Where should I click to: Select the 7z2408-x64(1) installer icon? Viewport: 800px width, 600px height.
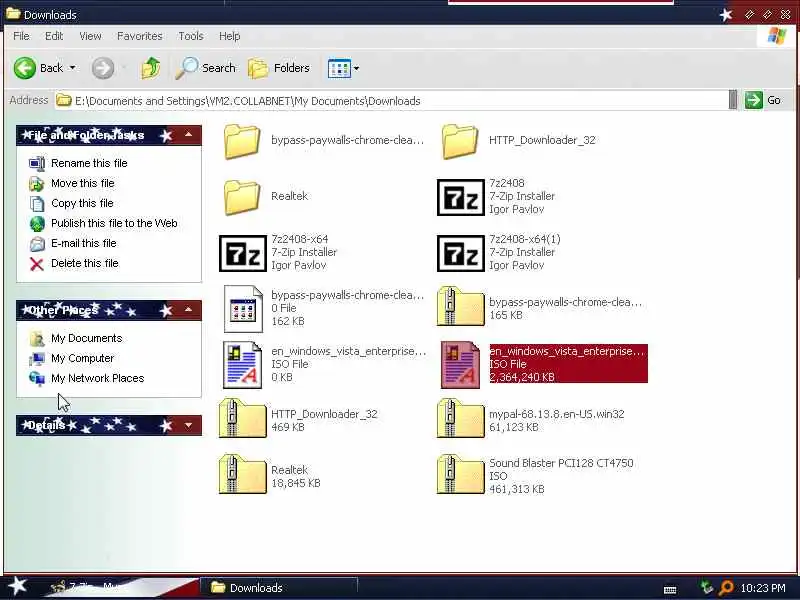point(461,253)
